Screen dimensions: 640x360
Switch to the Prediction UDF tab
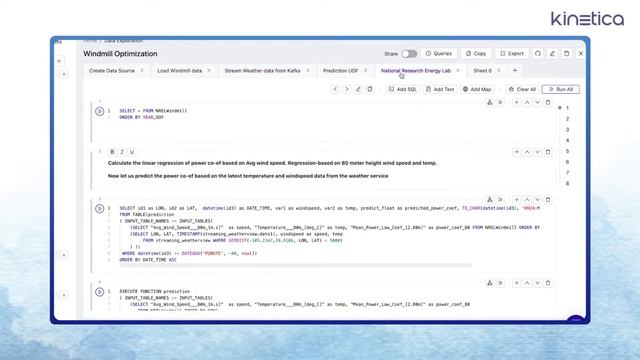click(x=340, y=71)
